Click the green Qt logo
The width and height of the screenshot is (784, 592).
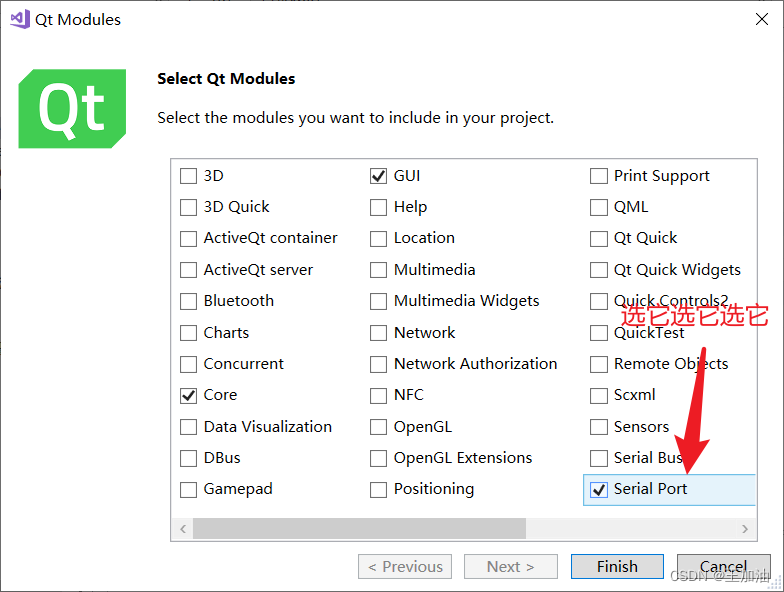coord(72,108)
